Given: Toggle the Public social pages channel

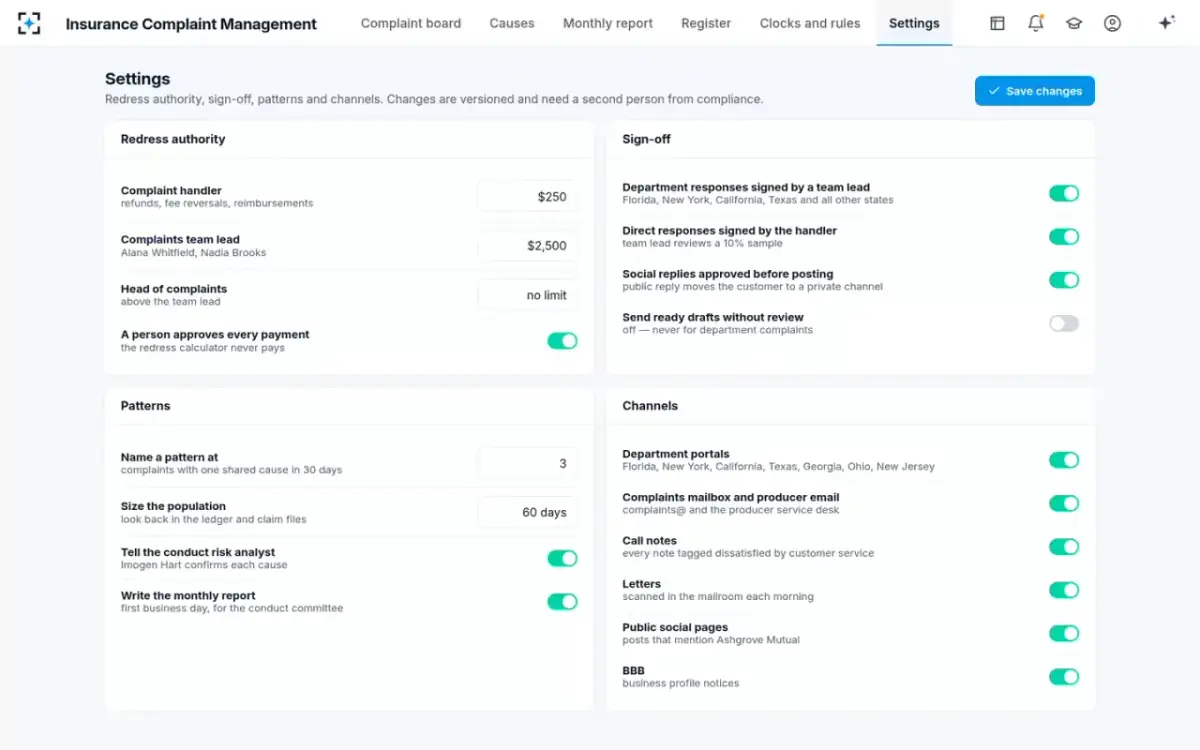Looking at the screenshot, I should click(x=1064, y=633).
